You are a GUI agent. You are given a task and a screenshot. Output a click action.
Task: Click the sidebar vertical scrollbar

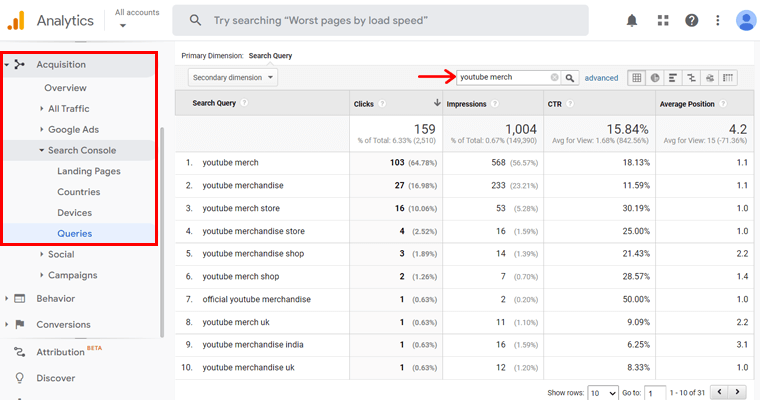point(162,233)
